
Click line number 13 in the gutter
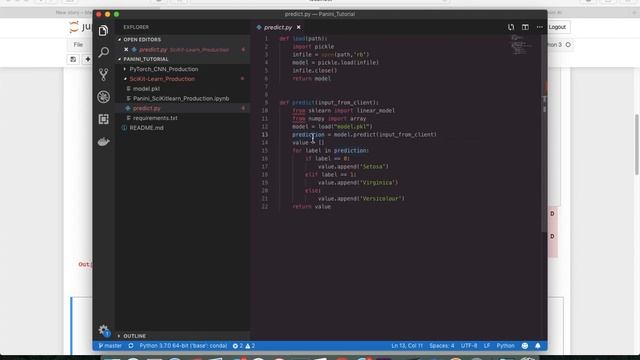click(265, 134)
